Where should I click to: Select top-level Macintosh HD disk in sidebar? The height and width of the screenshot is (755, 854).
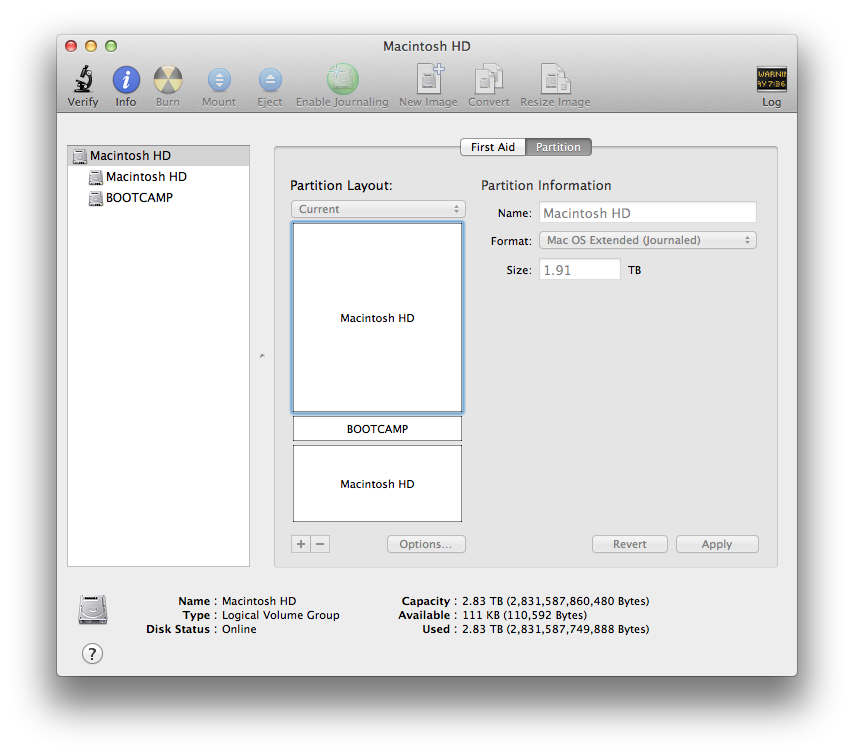point(158,156)
